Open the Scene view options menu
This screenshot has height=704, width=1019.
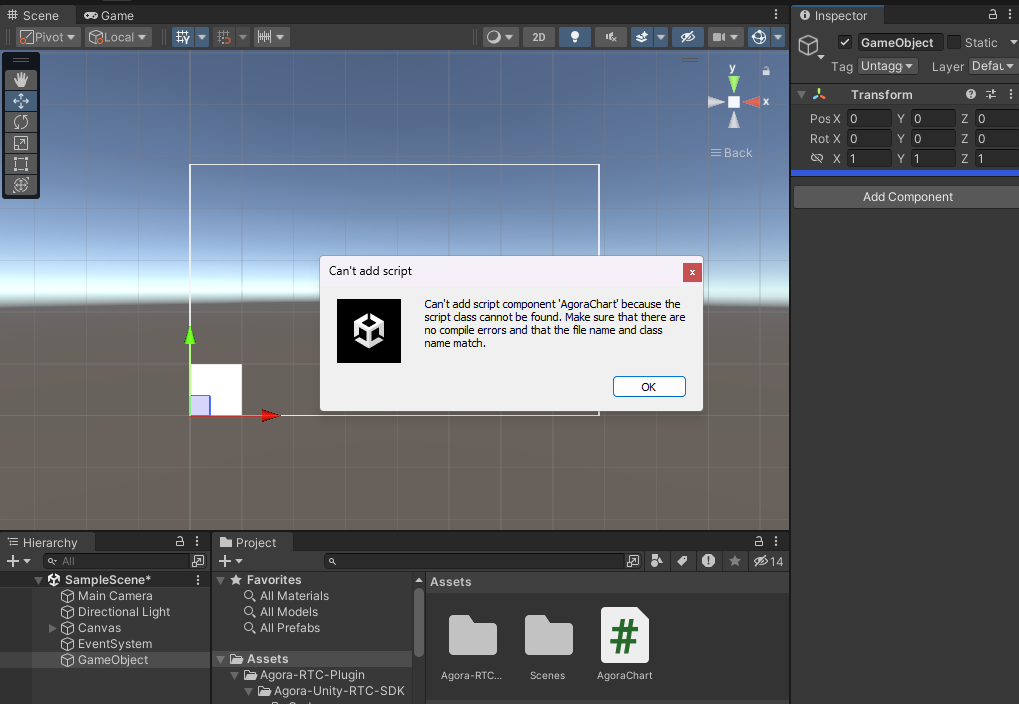776,14
